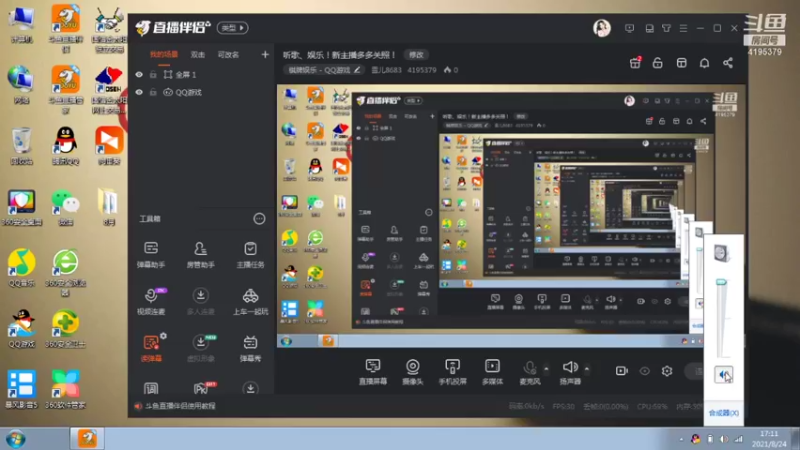Open the 弹幕秀 tool
The height and width of the screenshot is (450, 800).
click(x=250, y=348)
